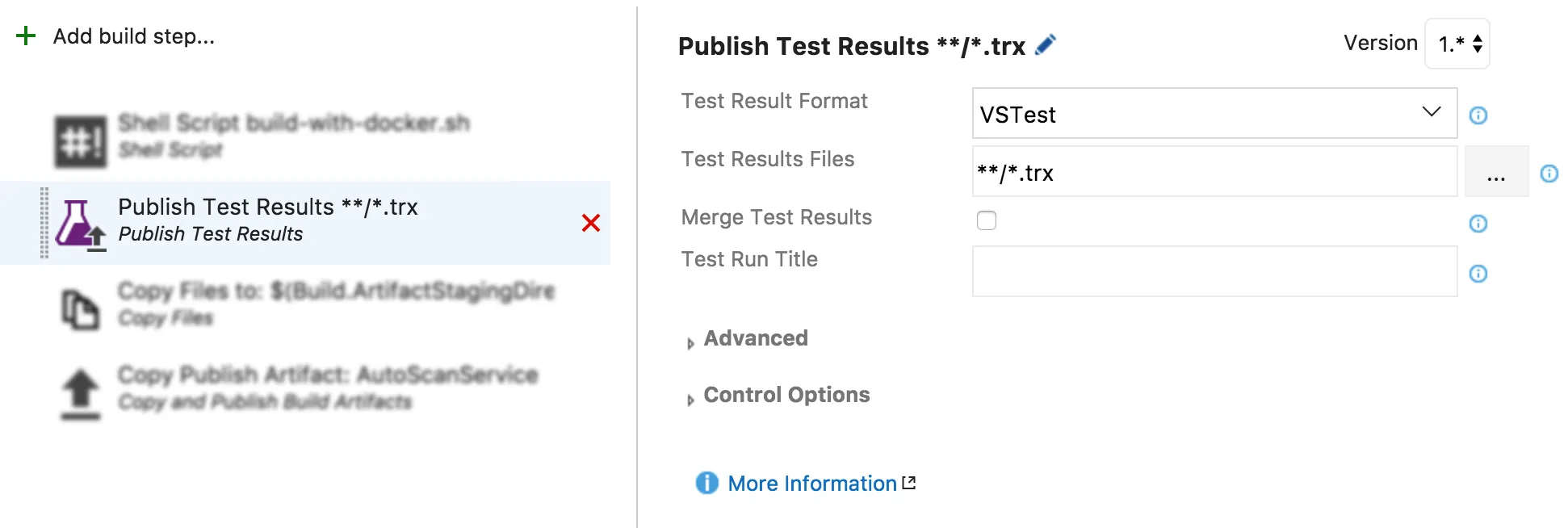Image resolution: width=1568 pixels, height=528 pixels.
Task: Show info for Test Results Files
Action: click(1549, 174)
